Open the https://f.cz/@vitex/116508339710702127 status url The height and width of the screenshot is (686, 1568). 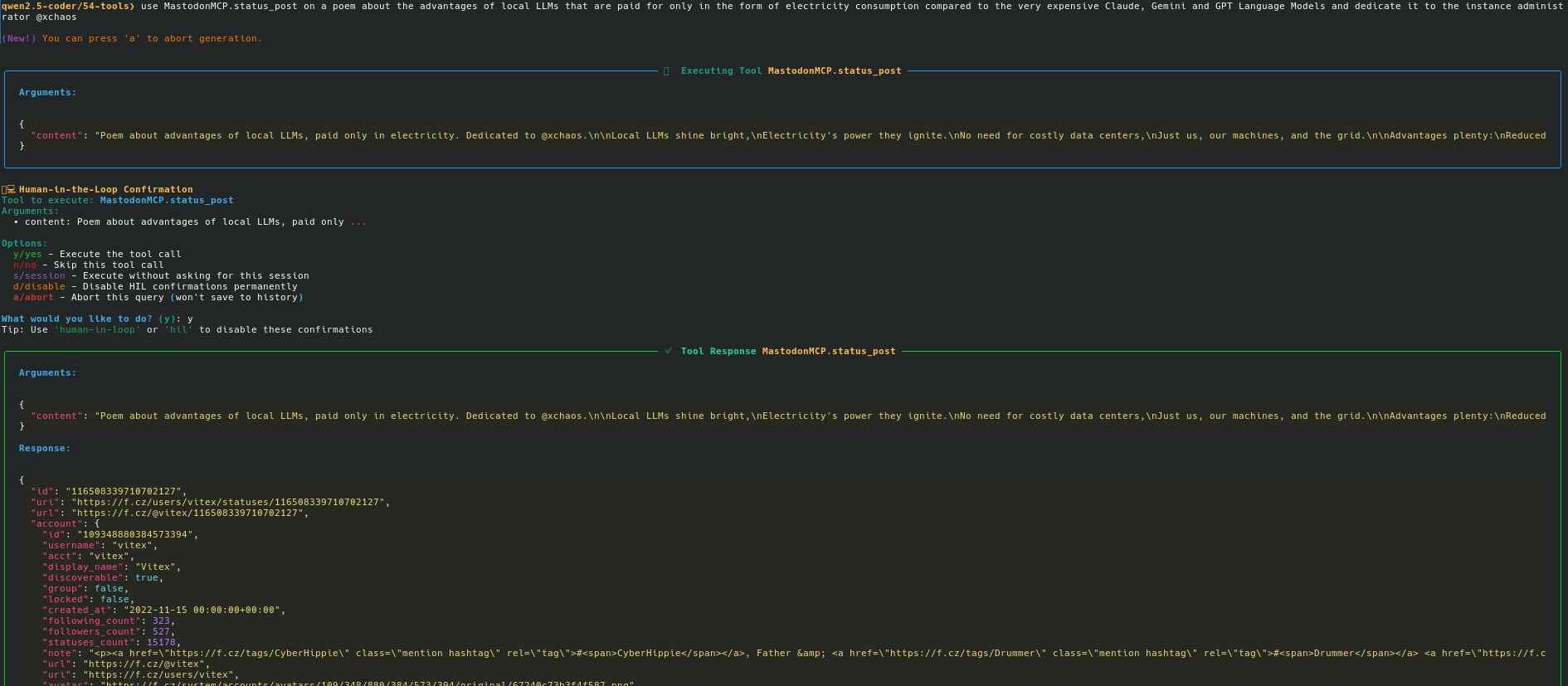point(187,513)
